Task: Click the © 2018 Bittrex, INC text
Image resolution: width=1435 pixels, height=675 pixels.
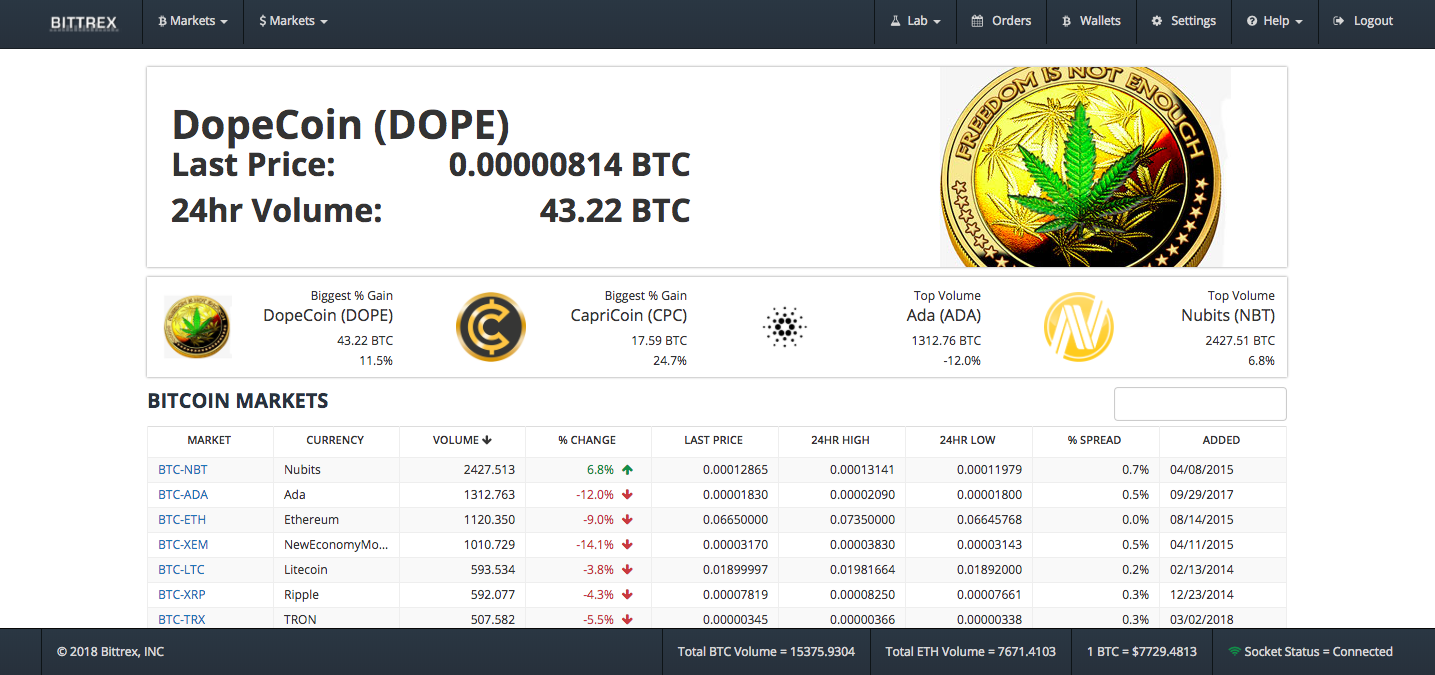Action: point(110,651)
